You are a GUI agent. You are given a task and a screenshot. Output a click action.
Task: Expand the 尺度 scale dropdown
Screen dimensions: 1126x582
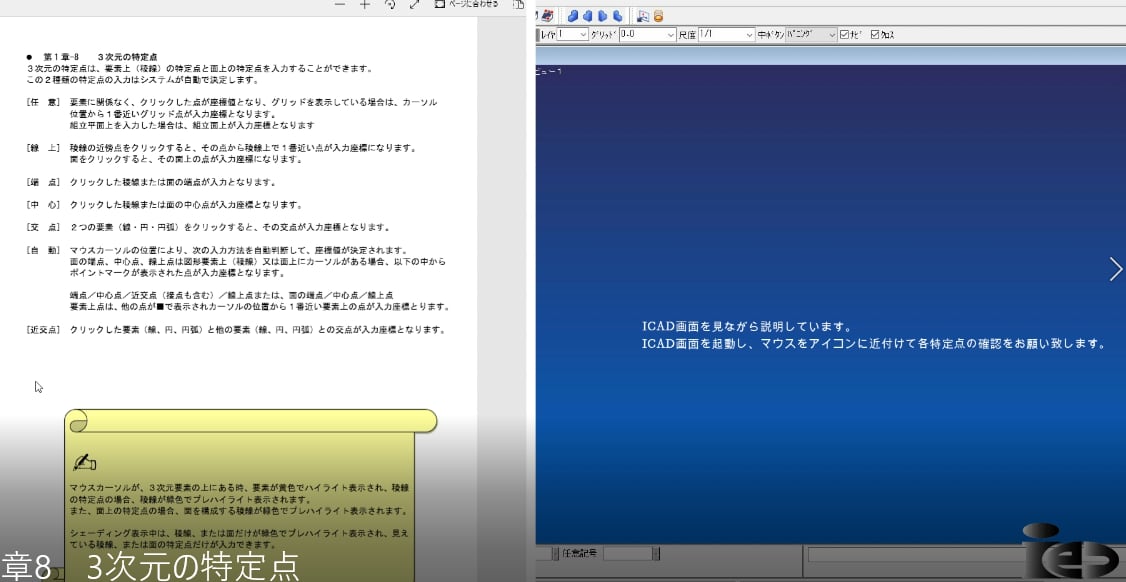coord(748,35)
